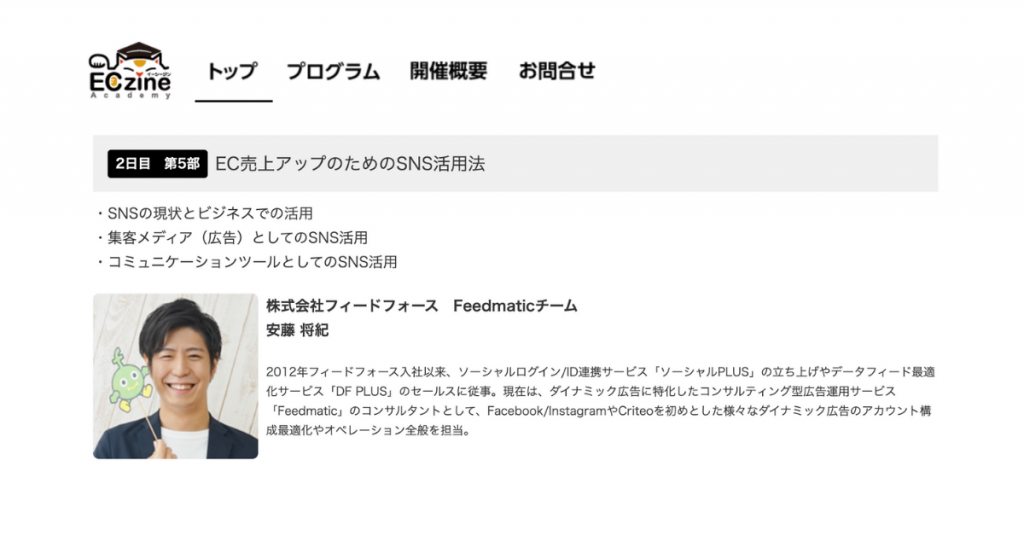
Task: Click the gray session header bar
Action: [515, 163]
